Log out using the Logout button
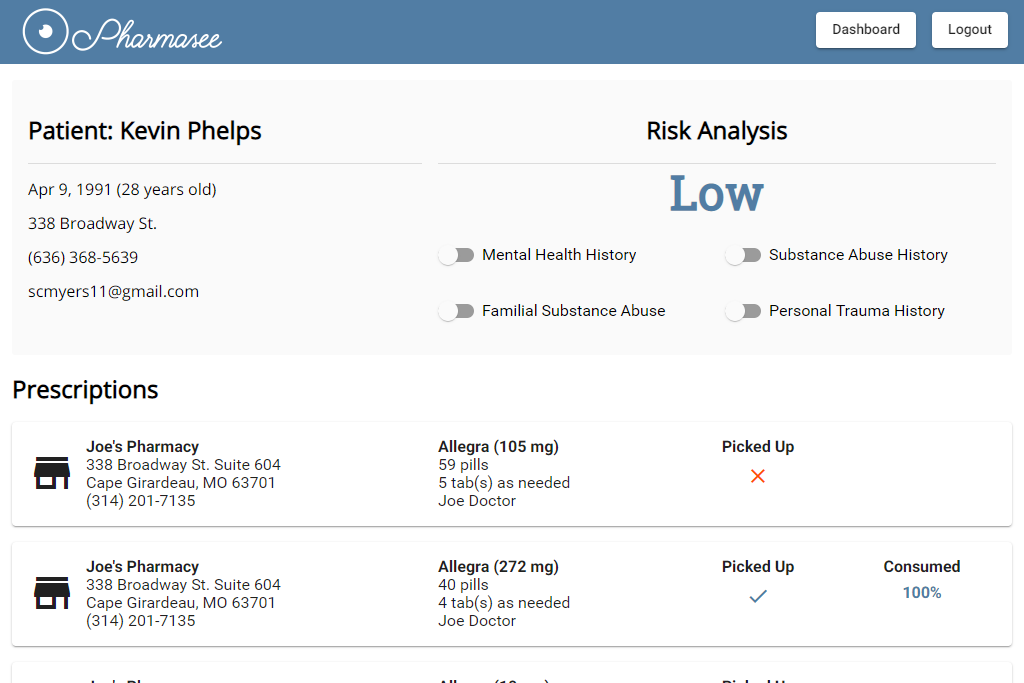The width and height of the screenshot is (1024, 683). coord(969,30)
